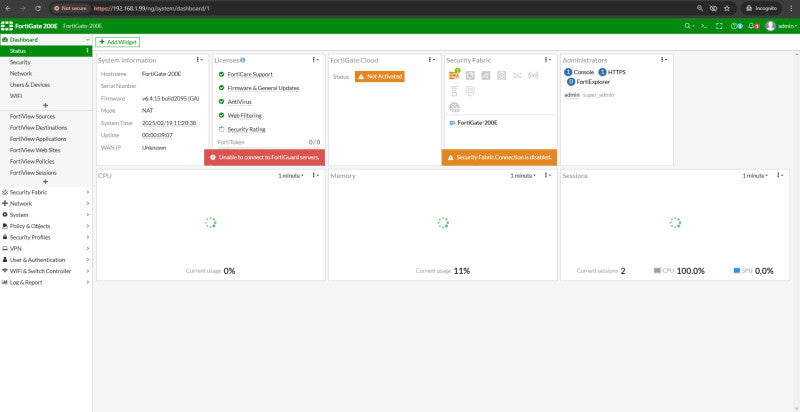Open FortiView Sources
The width and height of the screenshot is (800, 412).
pyautogui.click(x=46, y=116)
